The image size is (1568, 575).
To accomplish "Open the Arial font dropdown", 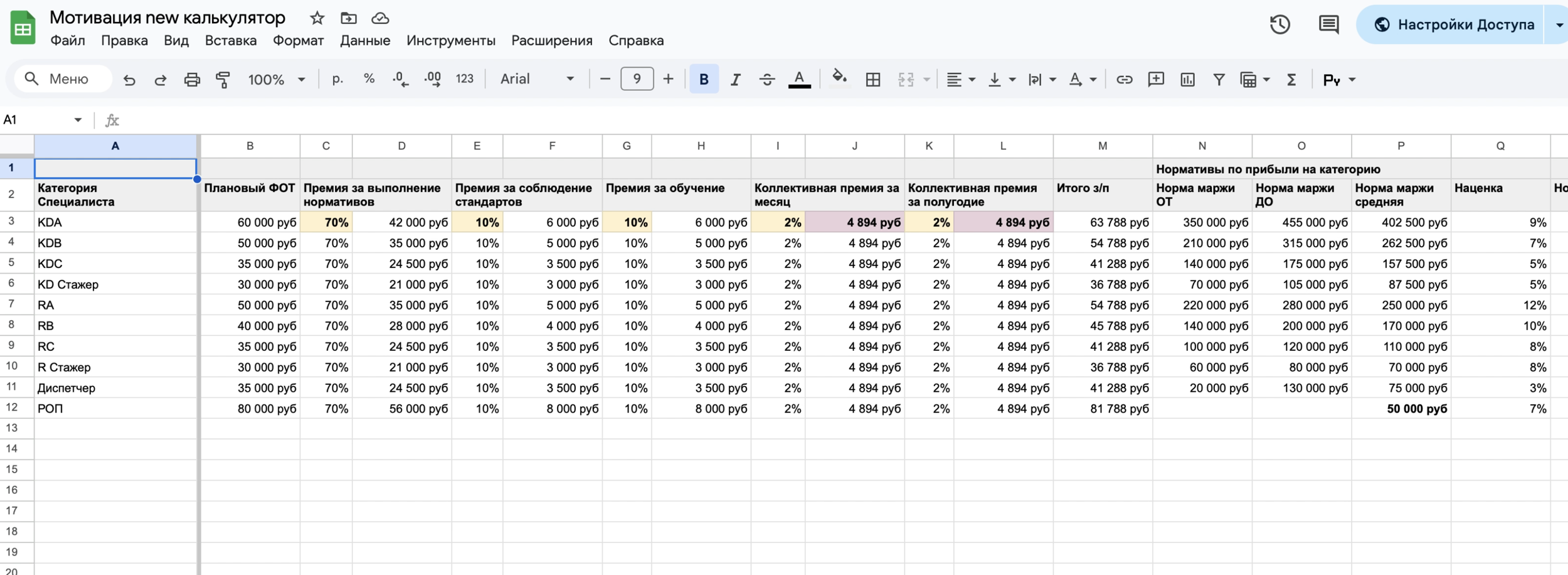I will click(537, 79).
